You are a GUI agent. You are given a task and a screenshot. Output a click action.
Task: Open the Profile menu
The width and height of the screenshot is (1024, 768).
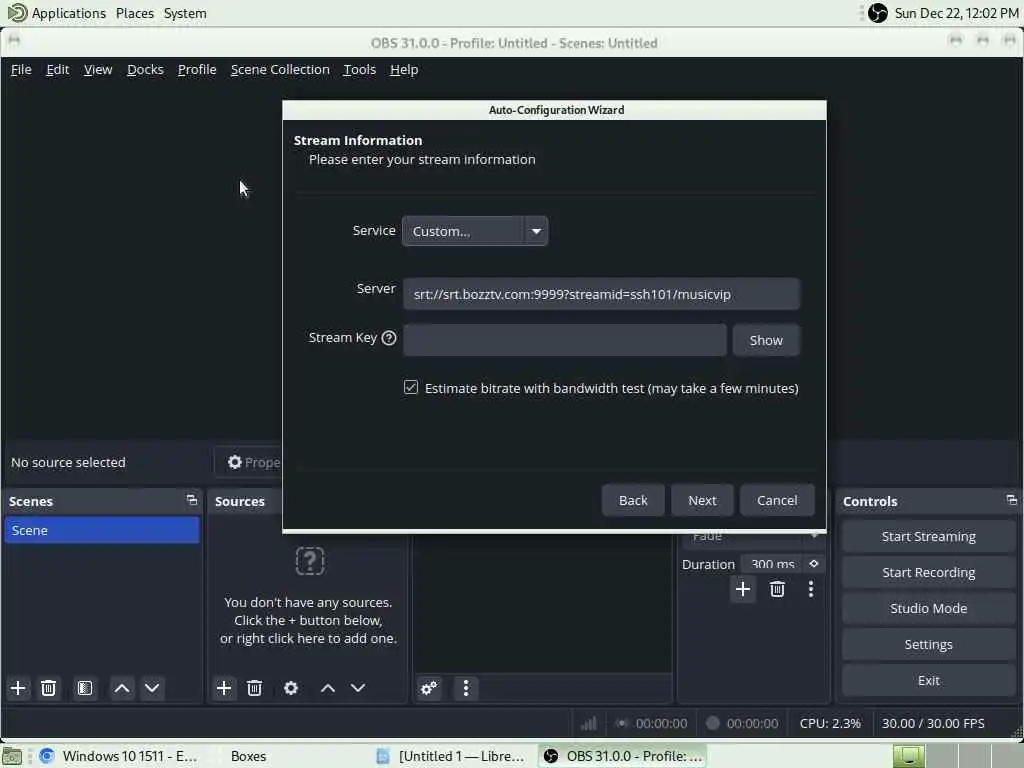click(x=197, y=69)
